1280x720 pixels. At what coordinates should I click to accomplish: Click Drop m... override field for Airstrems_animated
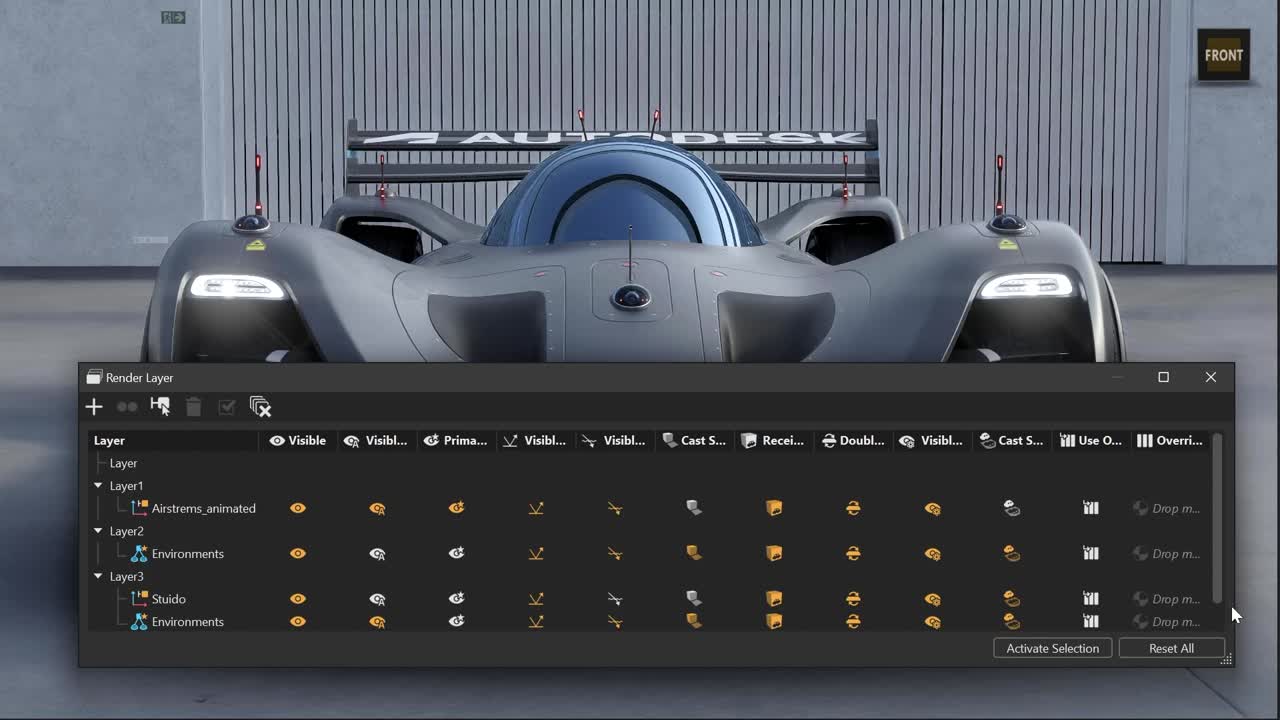tap(1166, 508)
